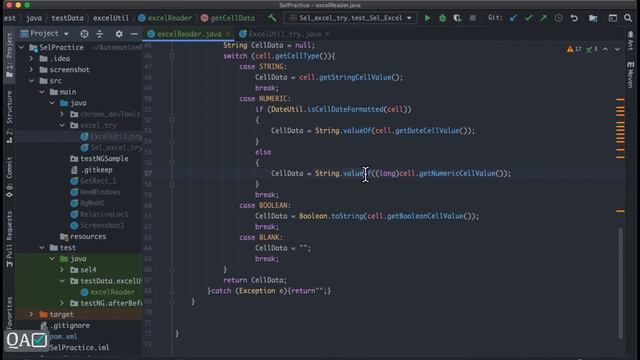The height and width of the screenshot is (360, 640).
Task: Expand the .idea folder
Action: [31, 58]
